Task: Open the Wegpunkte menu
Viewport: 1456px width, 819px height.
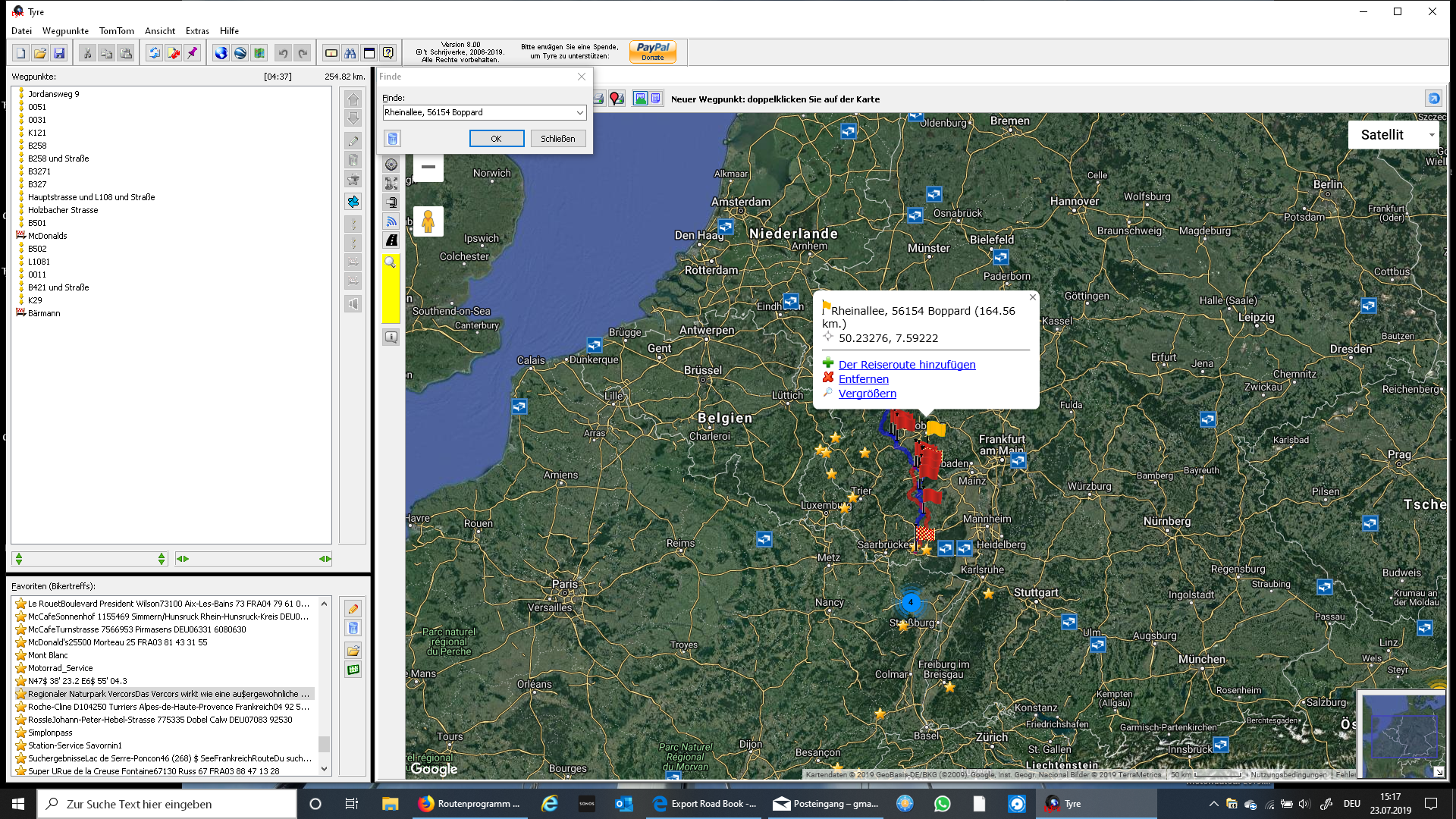Action: [65, 31]
